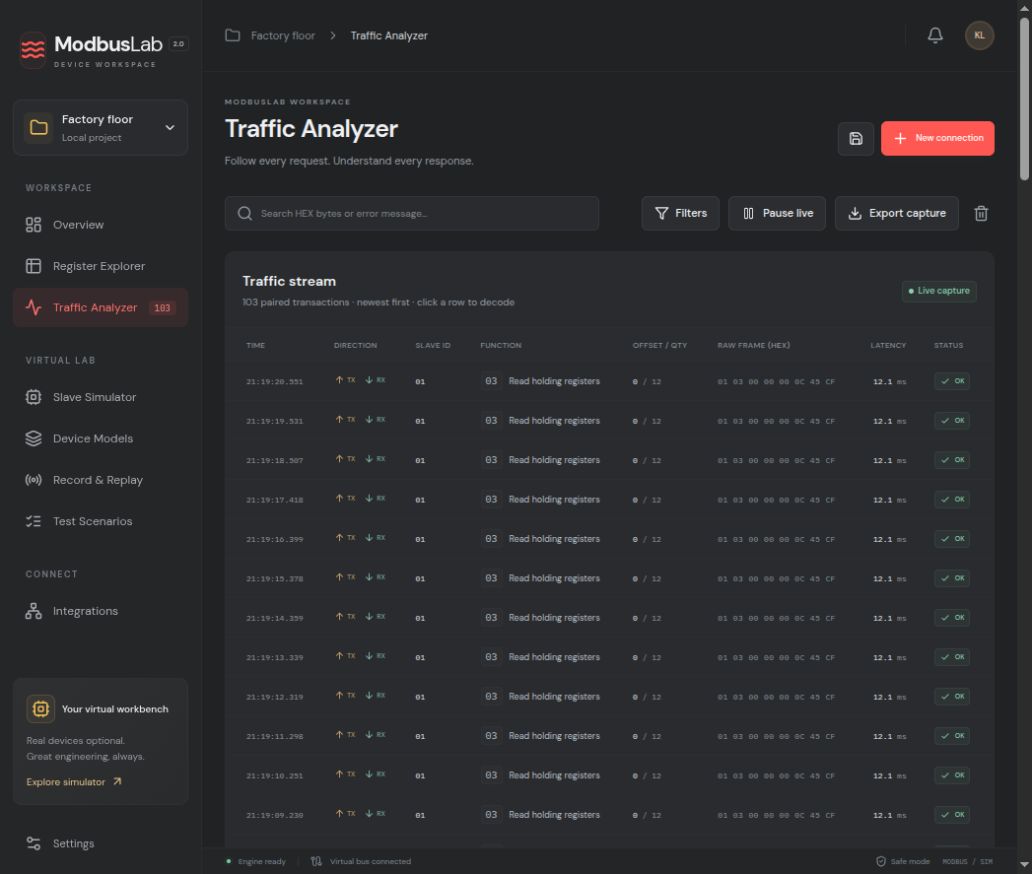Viewport: 1032px width, 874px height.
Task: Click the Register Explorer table icon
Action: coord(34,266)
